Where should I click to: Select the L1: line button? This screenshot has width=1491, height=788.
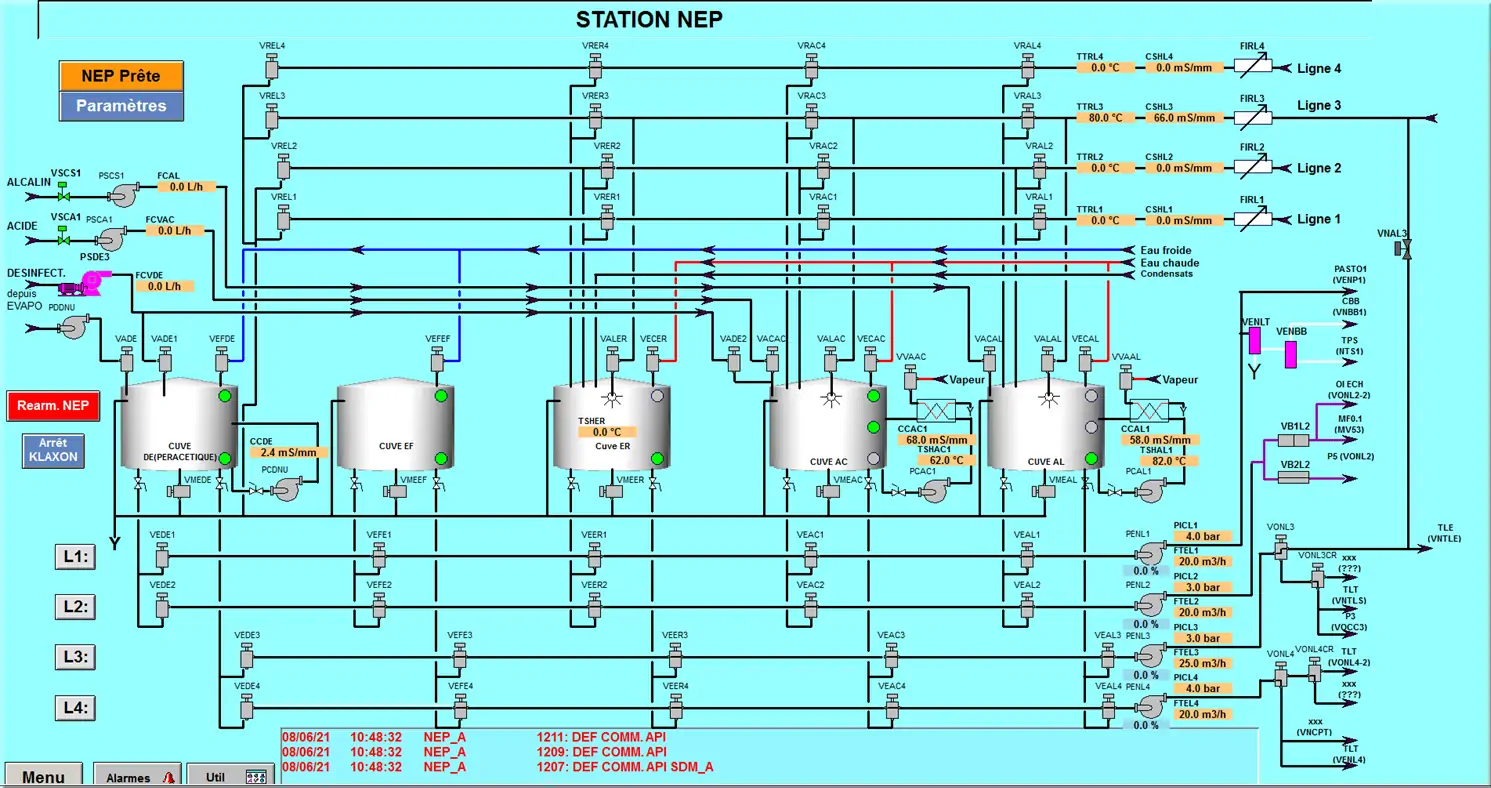pyautogui.click(x=76, y=557)
